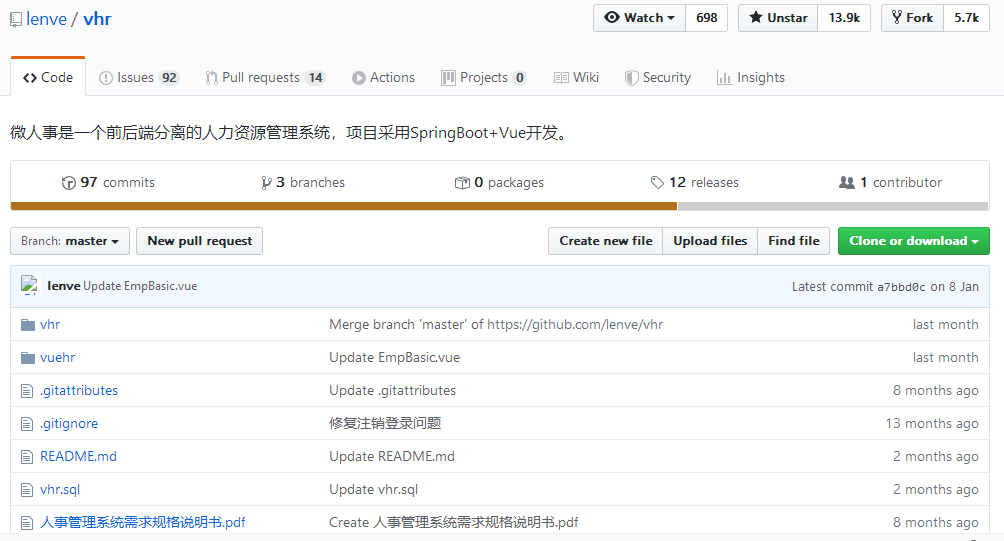Click the eye icon in Watch button
The width and height of the screenshot is (1004, 541).
tap(611, 17)
